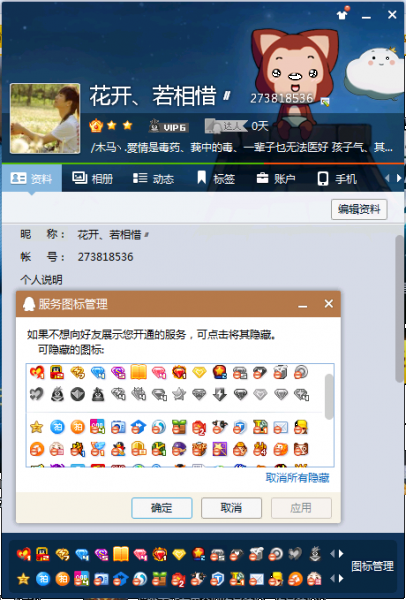
Task: Page the lower icon row left in the bottom bar
Action: pos(332,579)
